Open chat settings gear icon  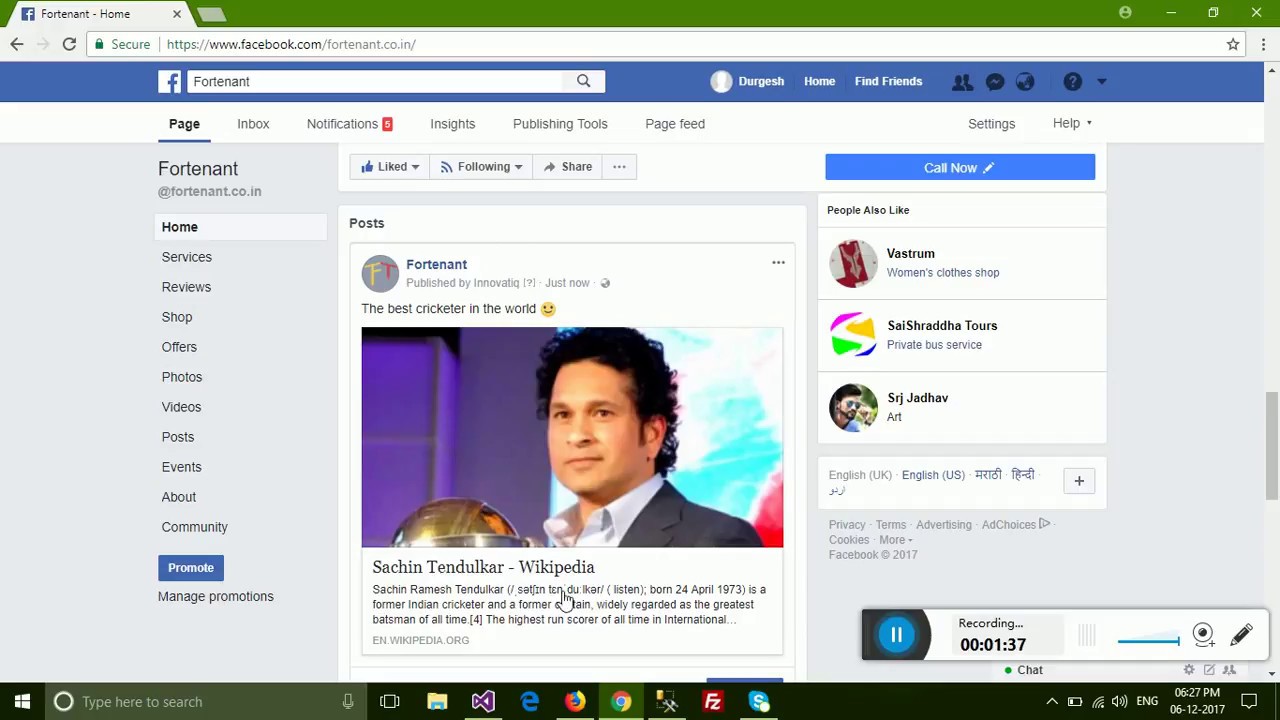coord(1189,670)
